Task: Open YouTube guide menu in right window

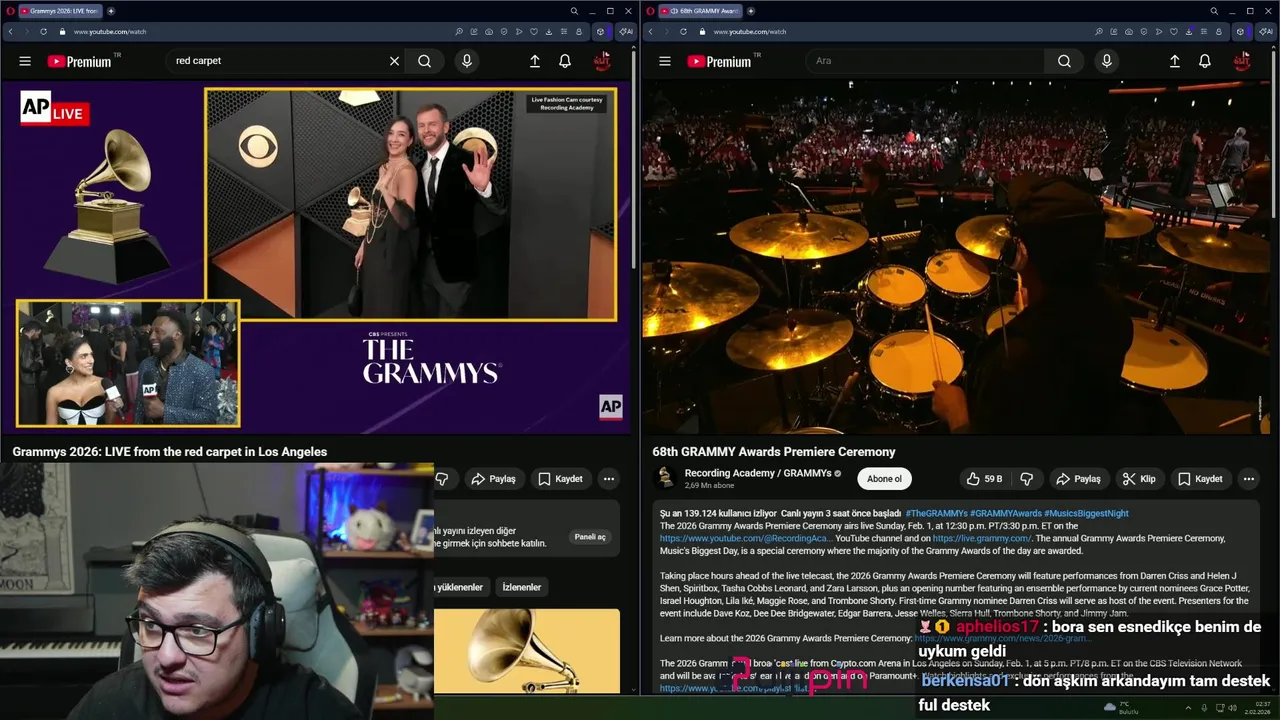Action: [665, 61]
